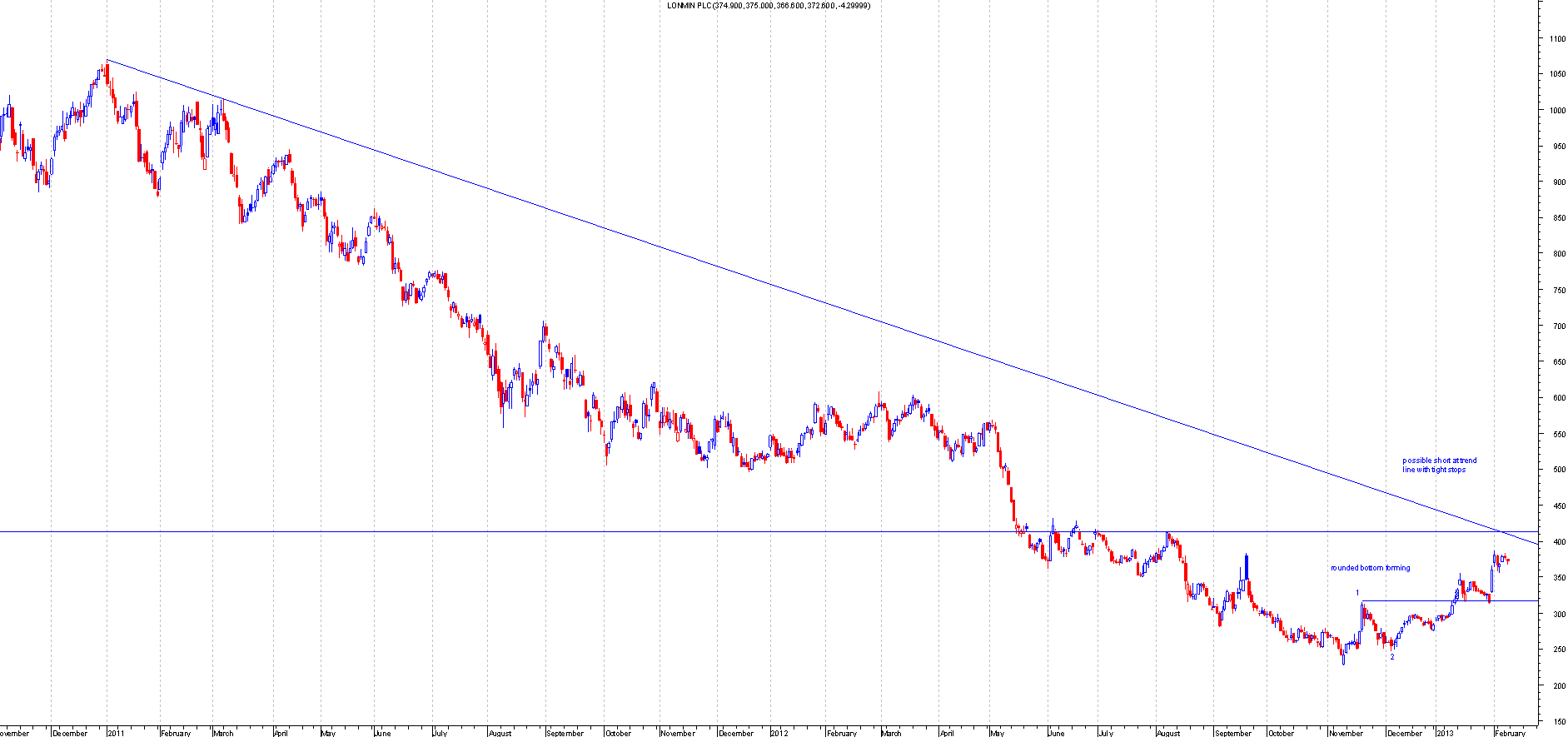
Task: Click the 1000 price axis label
Action: point(1557,110)
